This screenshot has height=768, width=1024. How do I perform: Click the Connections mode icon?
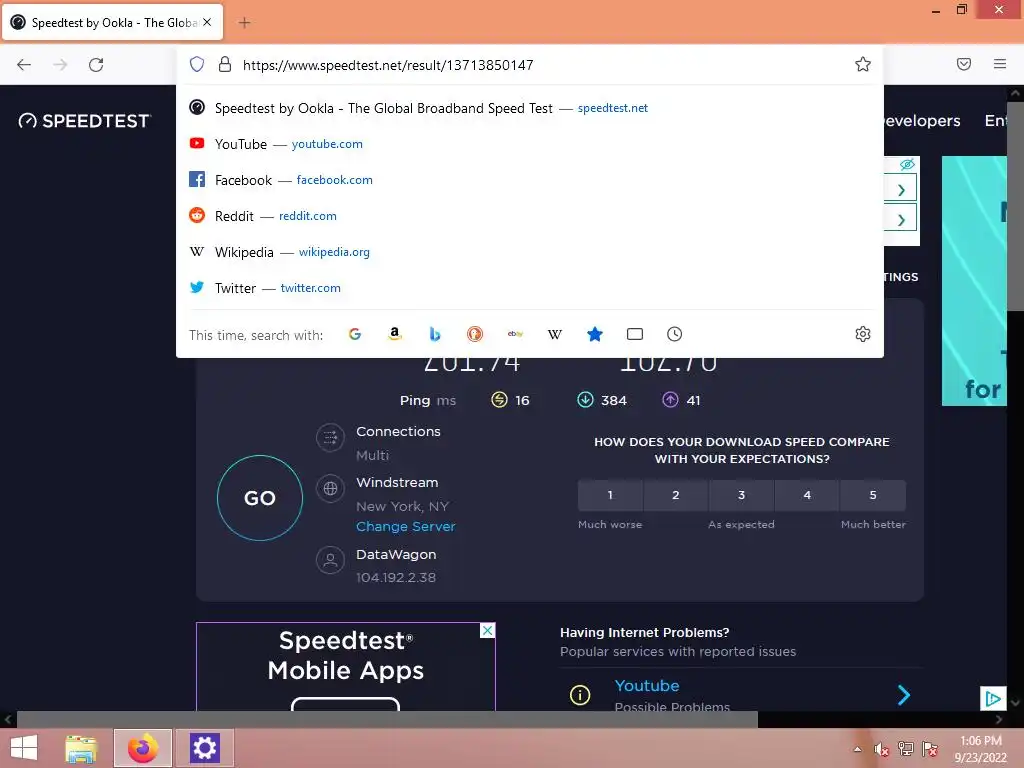(x=330, y=438)
